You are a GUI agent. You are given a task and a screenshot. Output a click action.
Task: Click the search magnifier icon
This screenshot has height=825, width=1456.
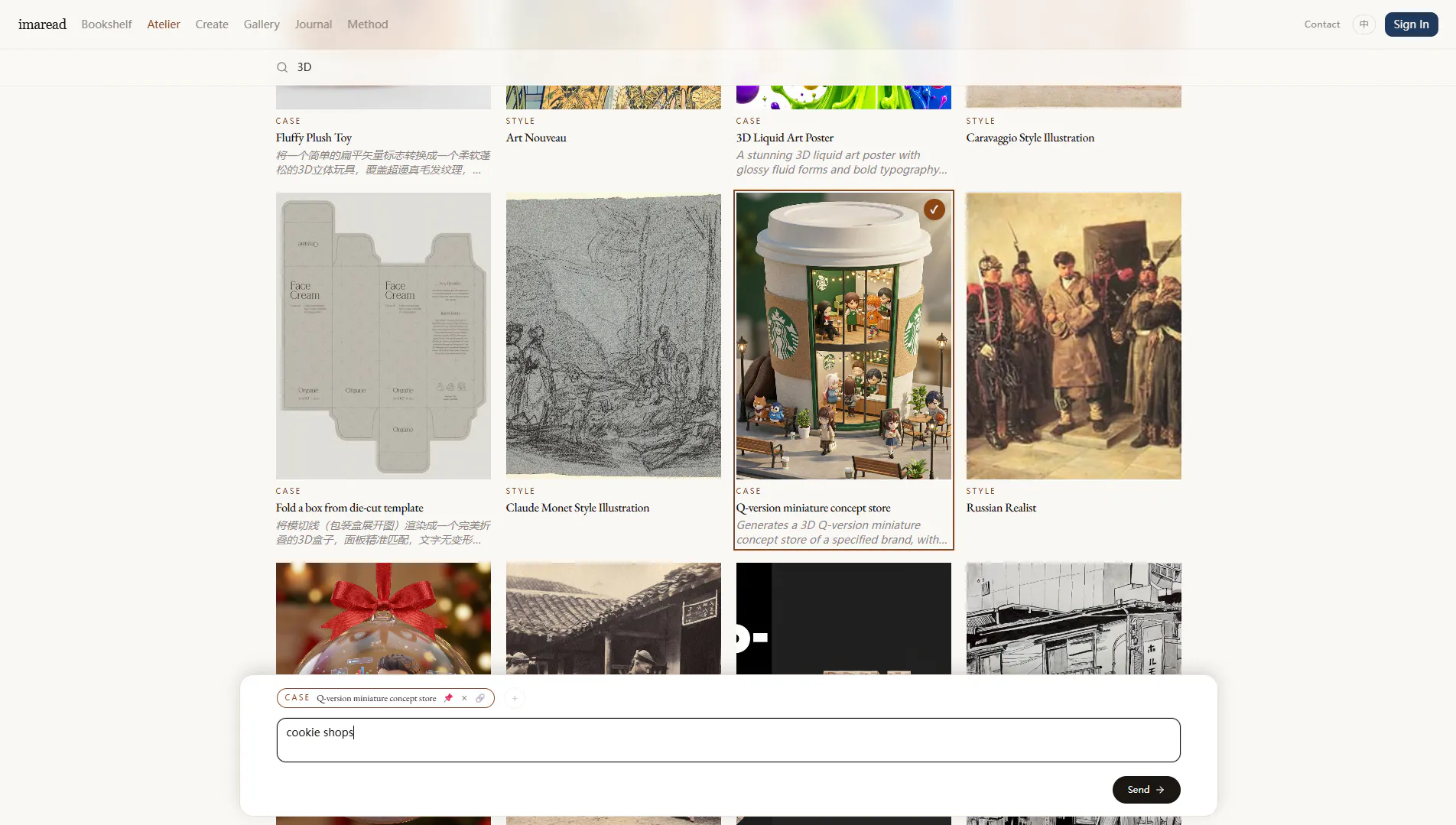[x=282, y=67]
